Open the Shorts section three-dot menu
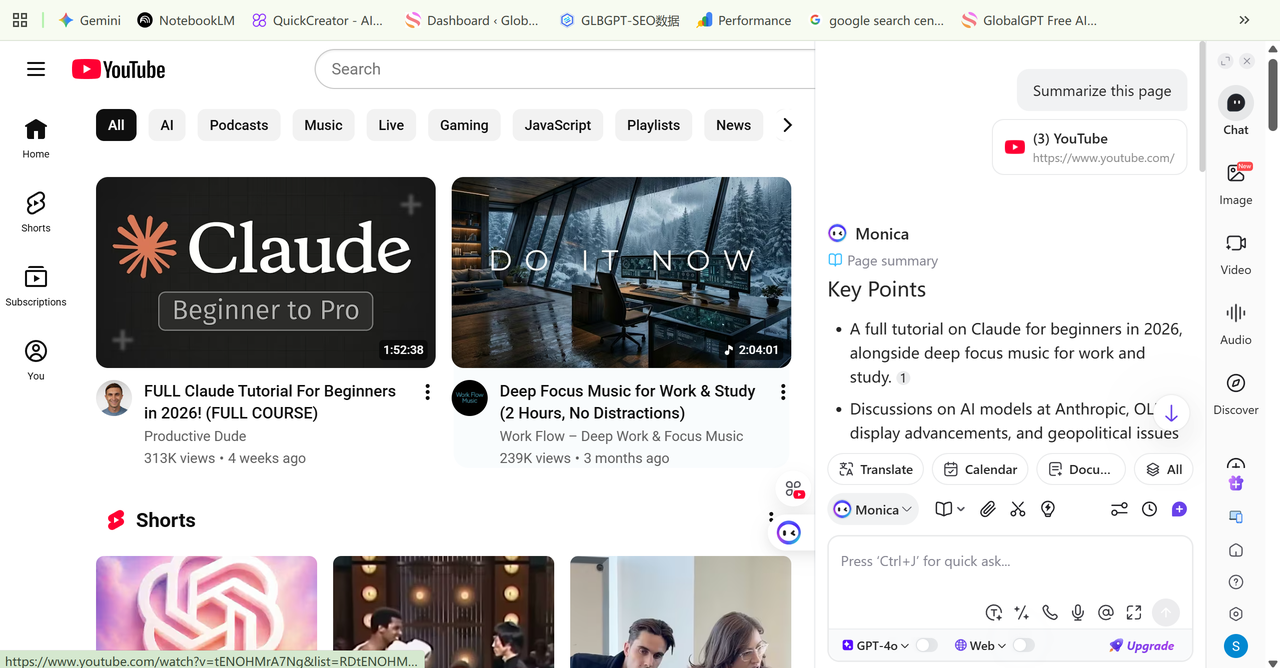The image size is (1280, 668). [x=771, y=518]
